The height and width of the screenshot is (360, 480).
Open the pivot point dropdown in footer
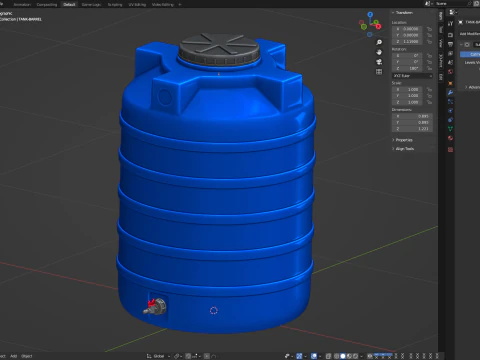tap(177, 356)
